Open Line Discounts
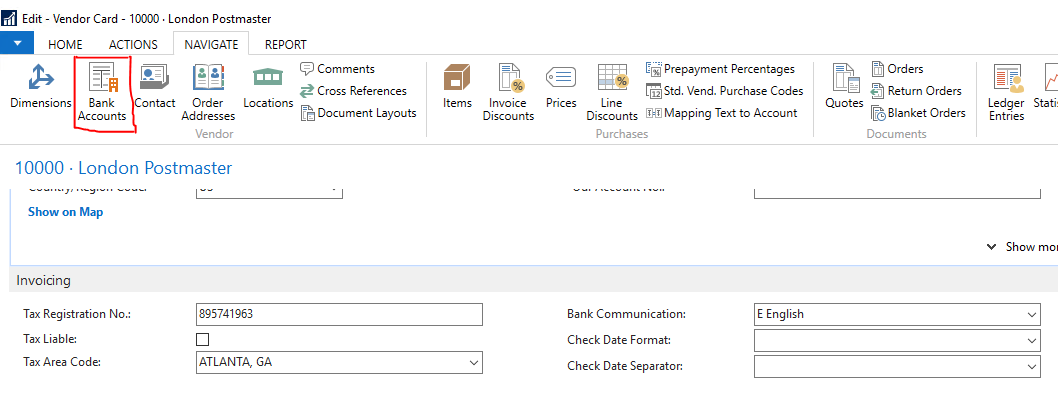 (612, 92)
